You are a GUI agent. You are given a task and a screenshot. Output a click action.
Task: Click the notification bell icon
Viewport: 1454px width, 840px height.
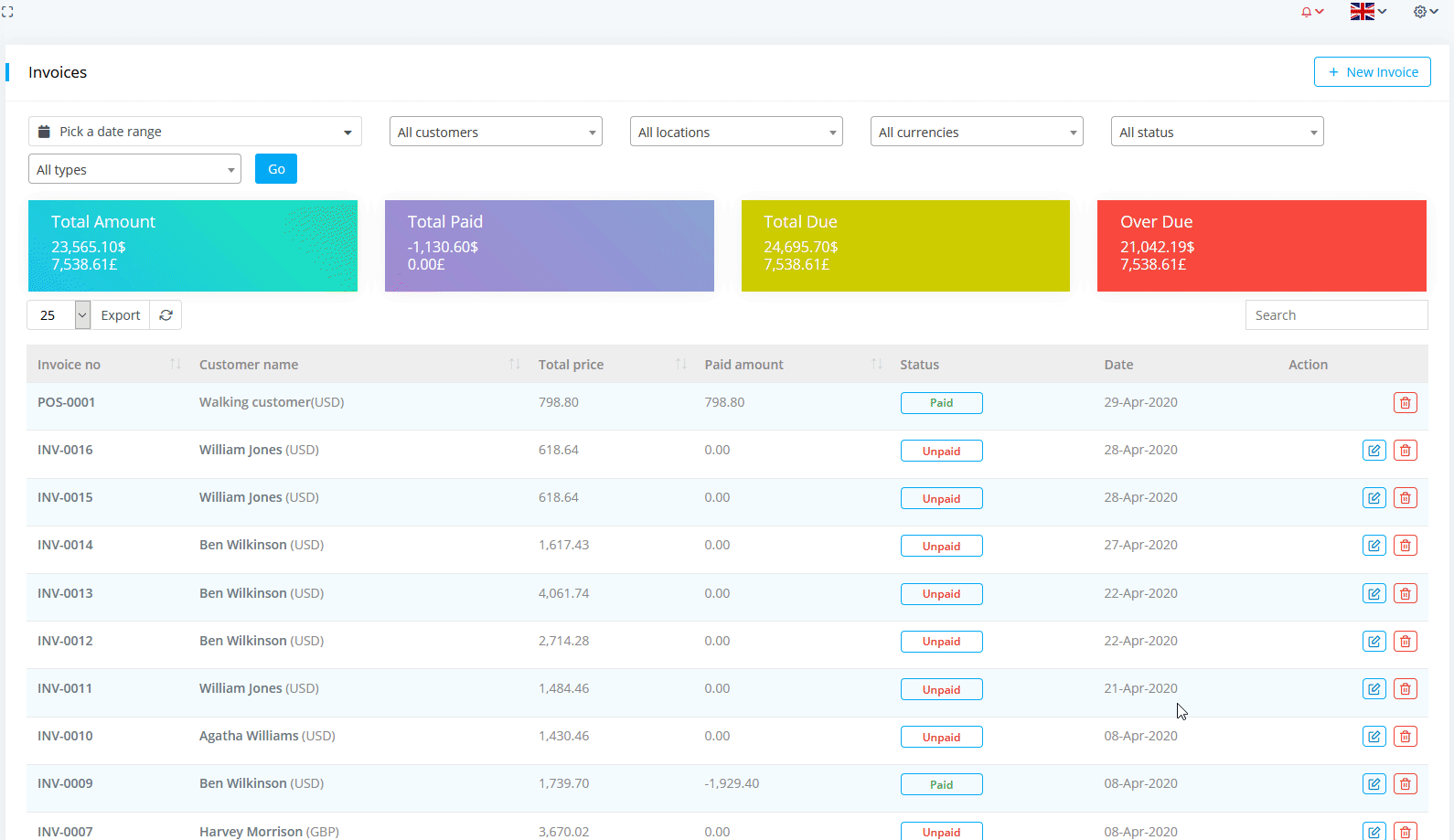point(1308,12)
